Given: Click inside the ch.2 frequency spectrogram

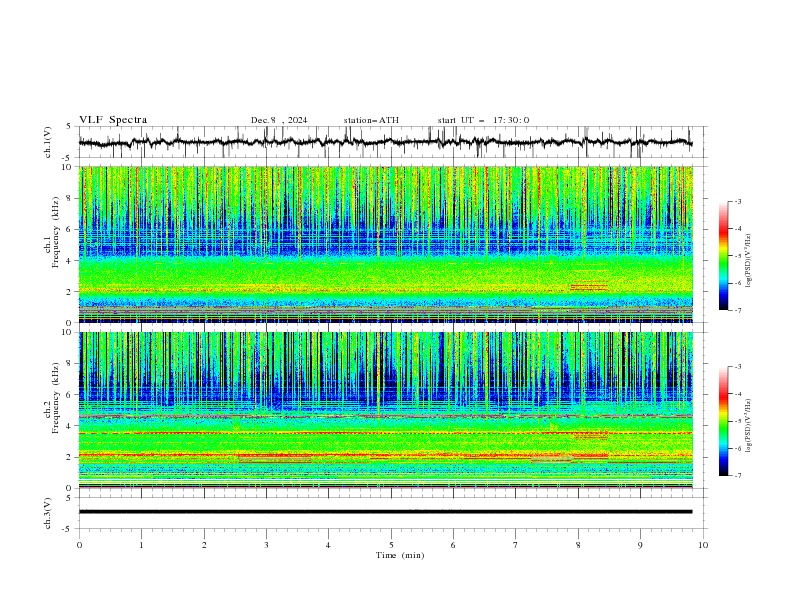Looking at the screenshot, I should [385, 410].
